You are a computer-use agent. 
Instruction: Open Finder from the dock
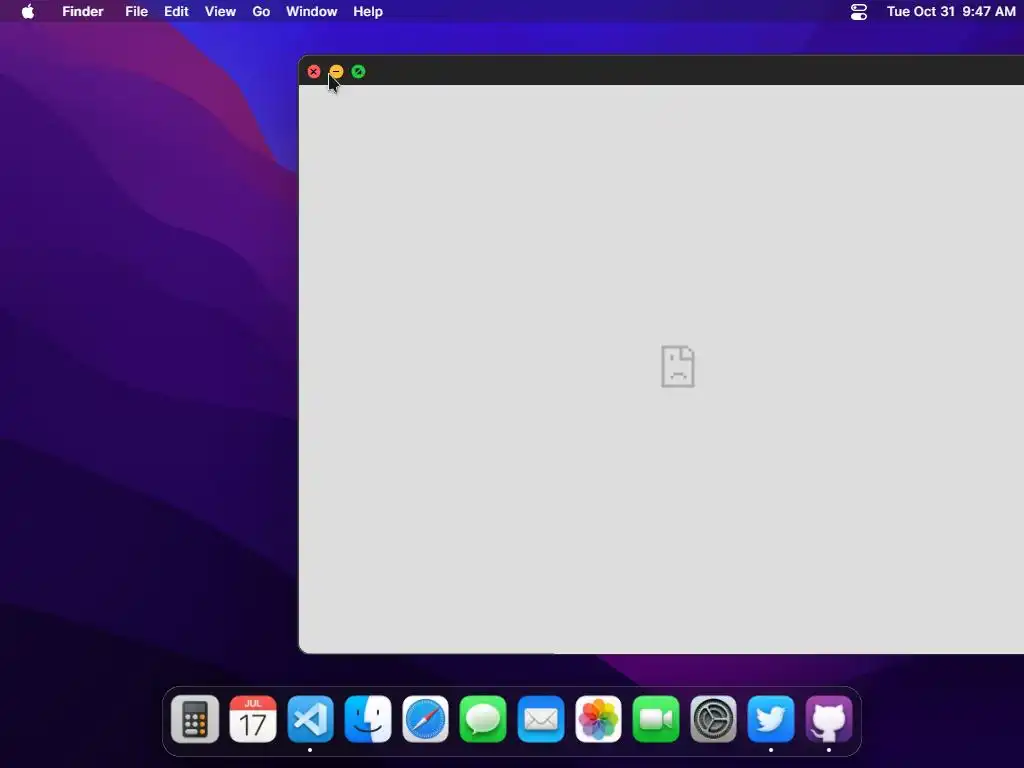368,719
